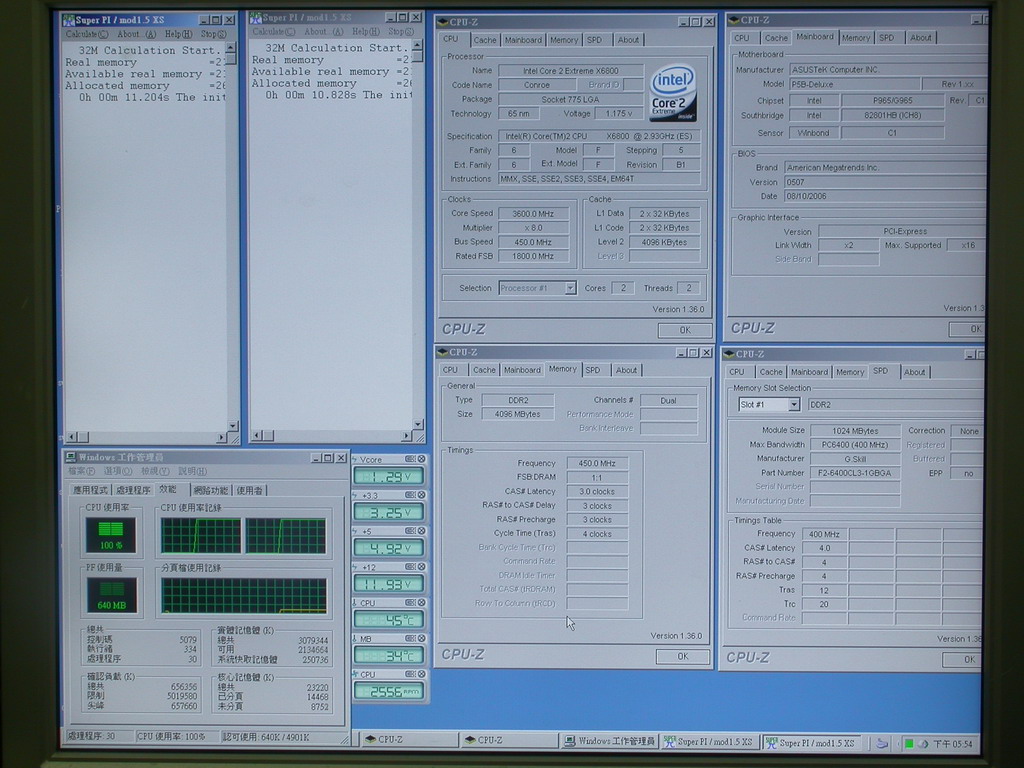
Task: Open settings icon on the MB temperature row
Action: [410, 639]
